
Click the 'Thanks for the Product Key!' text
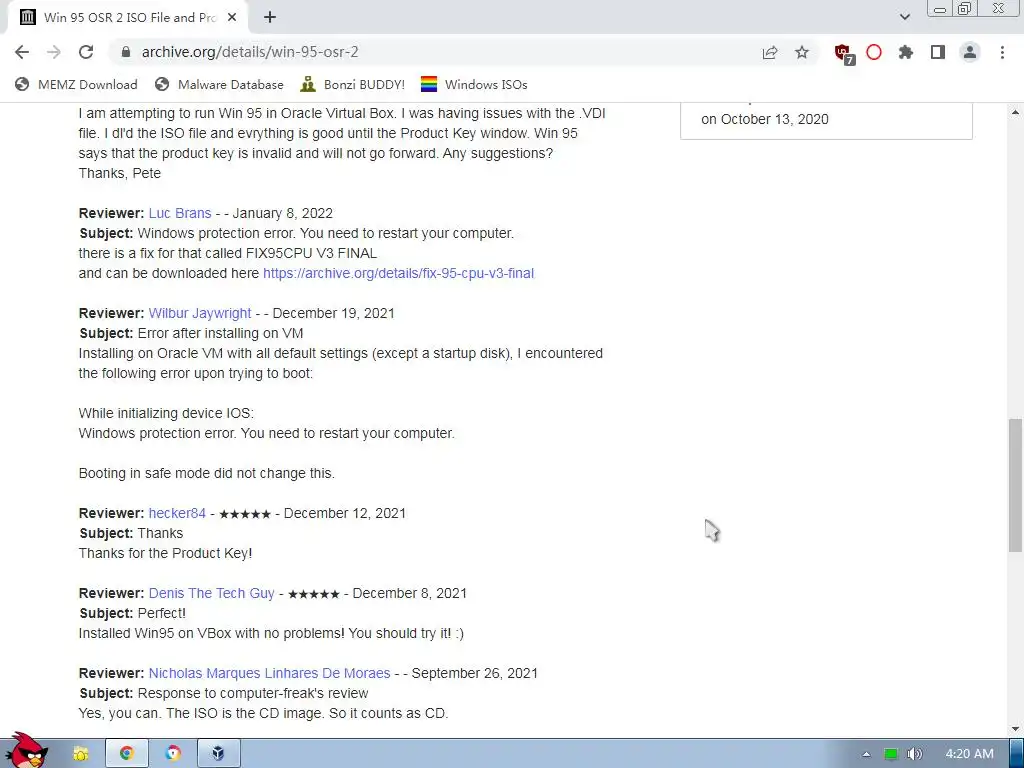coord(165,554)
